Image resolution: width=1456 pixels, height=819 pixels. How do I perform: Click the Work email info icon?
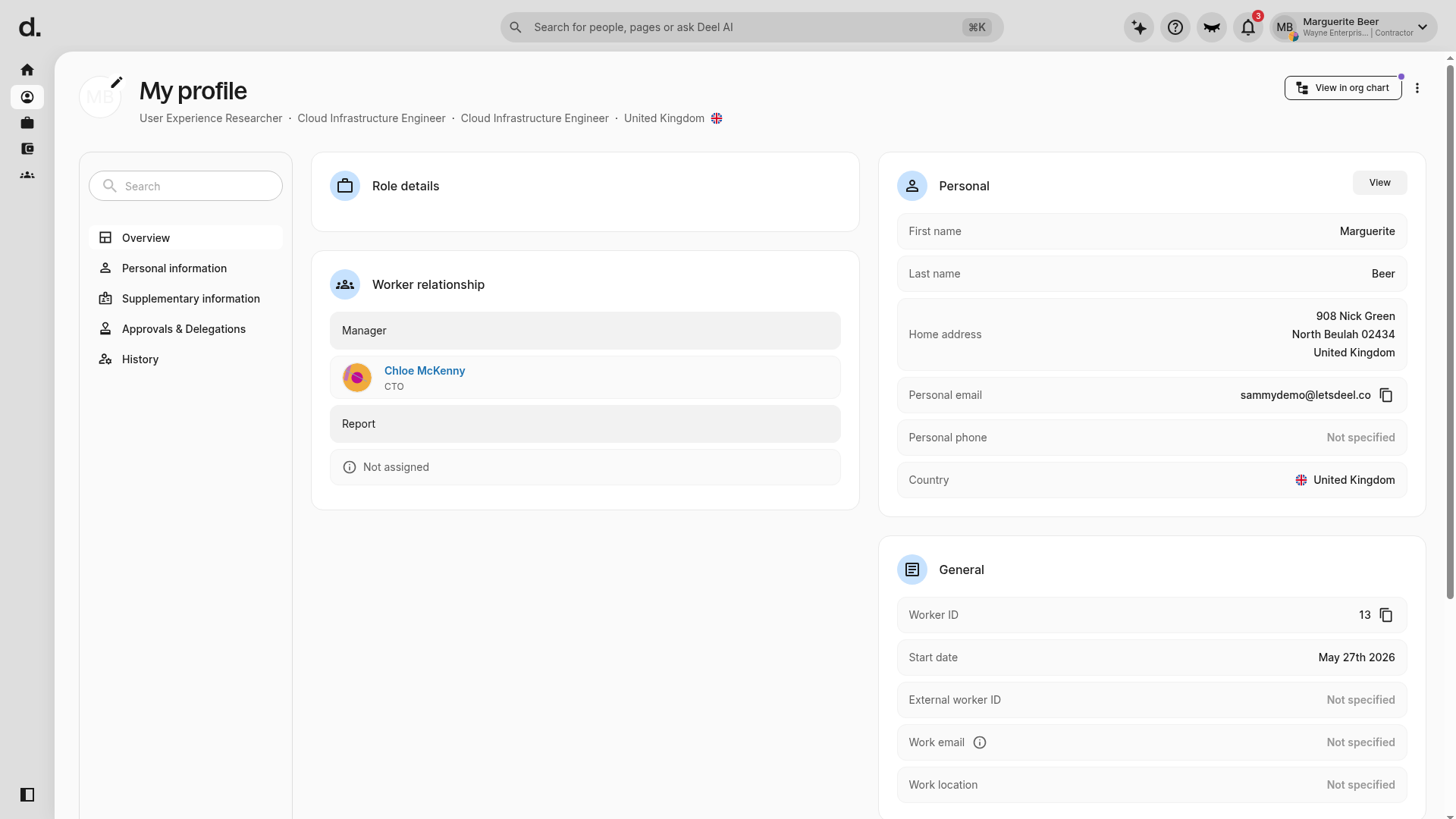(x=980, y=742)
